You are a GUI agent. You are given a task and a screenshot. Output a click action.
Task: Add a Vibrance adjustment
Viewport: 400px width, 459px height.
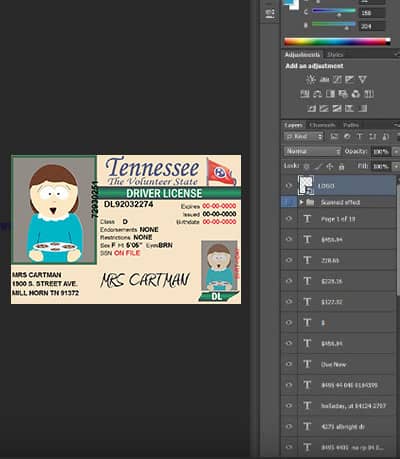(362, 79)
